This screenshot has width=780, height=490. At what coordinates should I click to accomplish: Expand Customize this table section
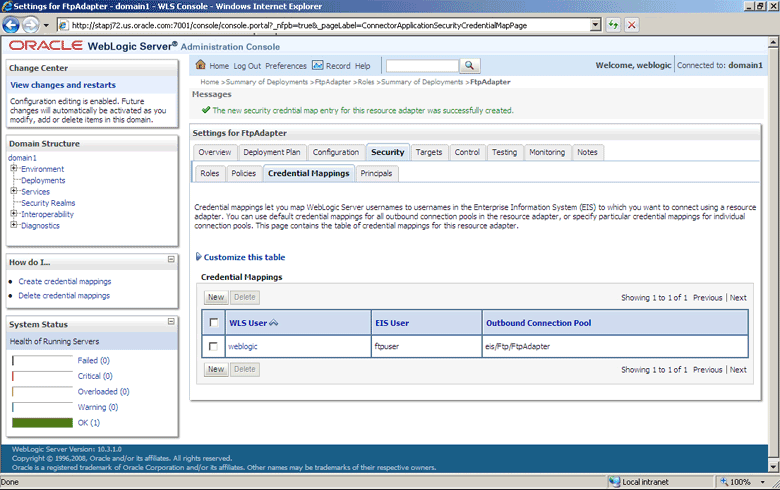tap(199, 257)
